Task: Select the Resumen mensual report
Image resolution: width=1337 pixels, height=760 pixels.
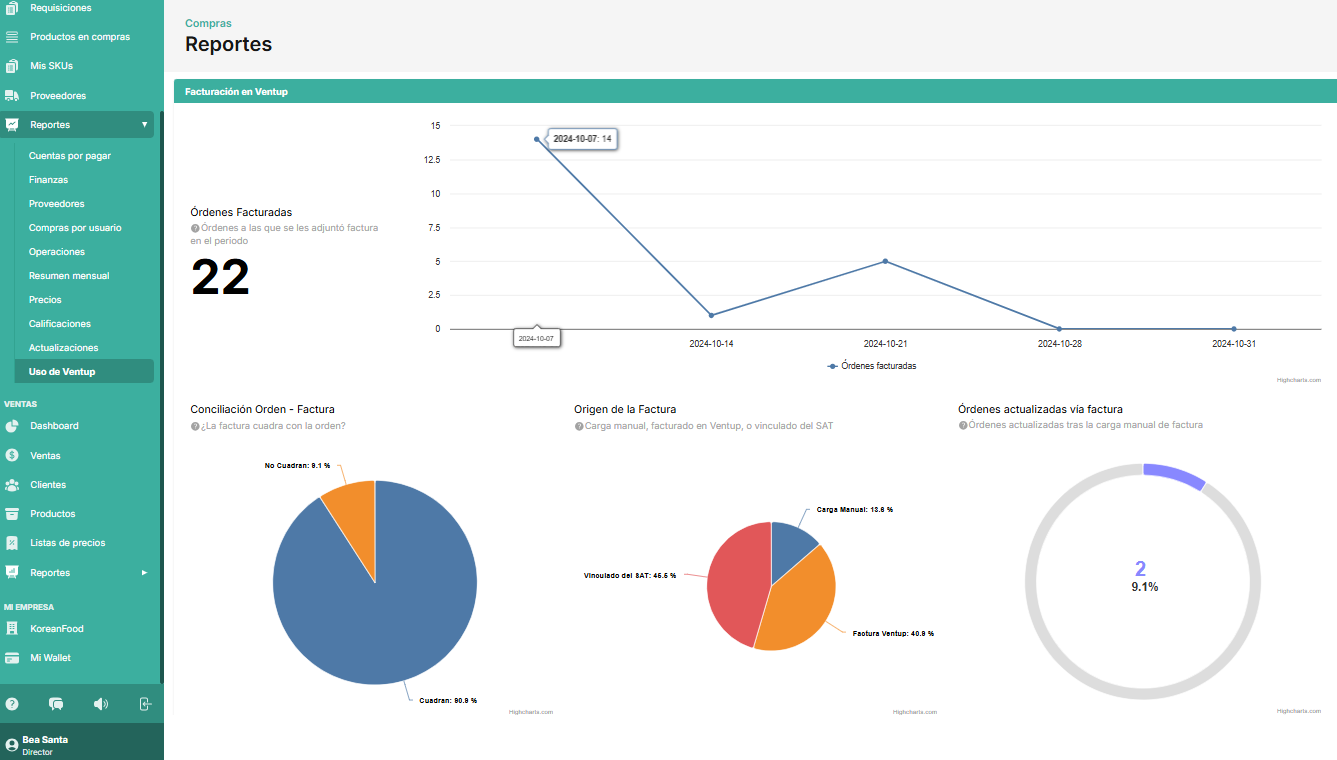Action: click(x=69, y=276)
